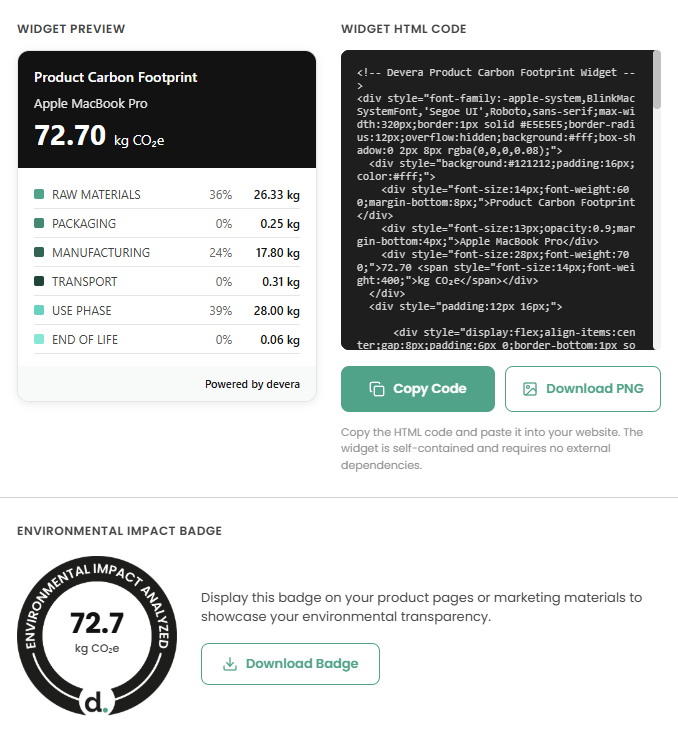Click the code box scrollbar thumb
Image resolution: width=678 pixels, height=738 pixels.
pos(657,80)
